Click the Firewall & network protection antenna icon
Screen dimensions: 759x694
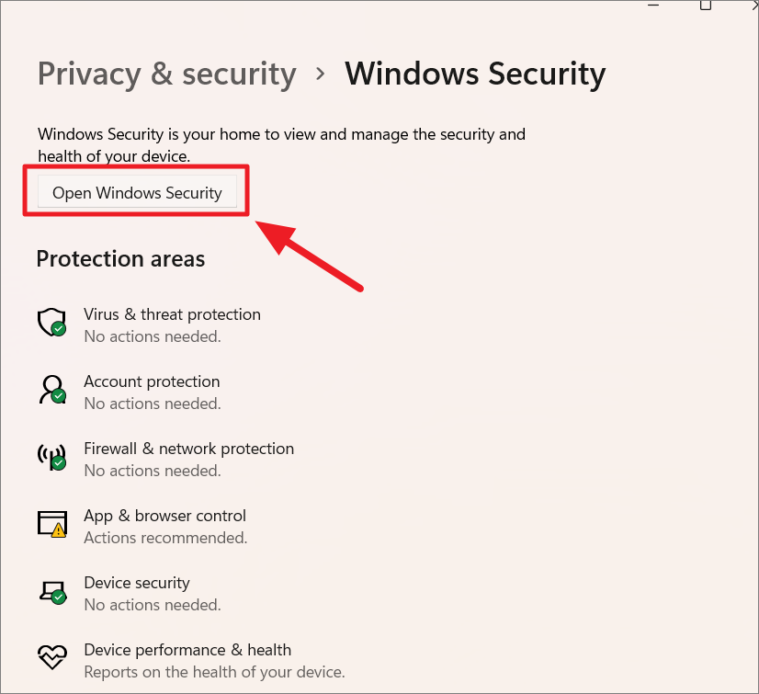pyautogui.click(x=52, y=456)
